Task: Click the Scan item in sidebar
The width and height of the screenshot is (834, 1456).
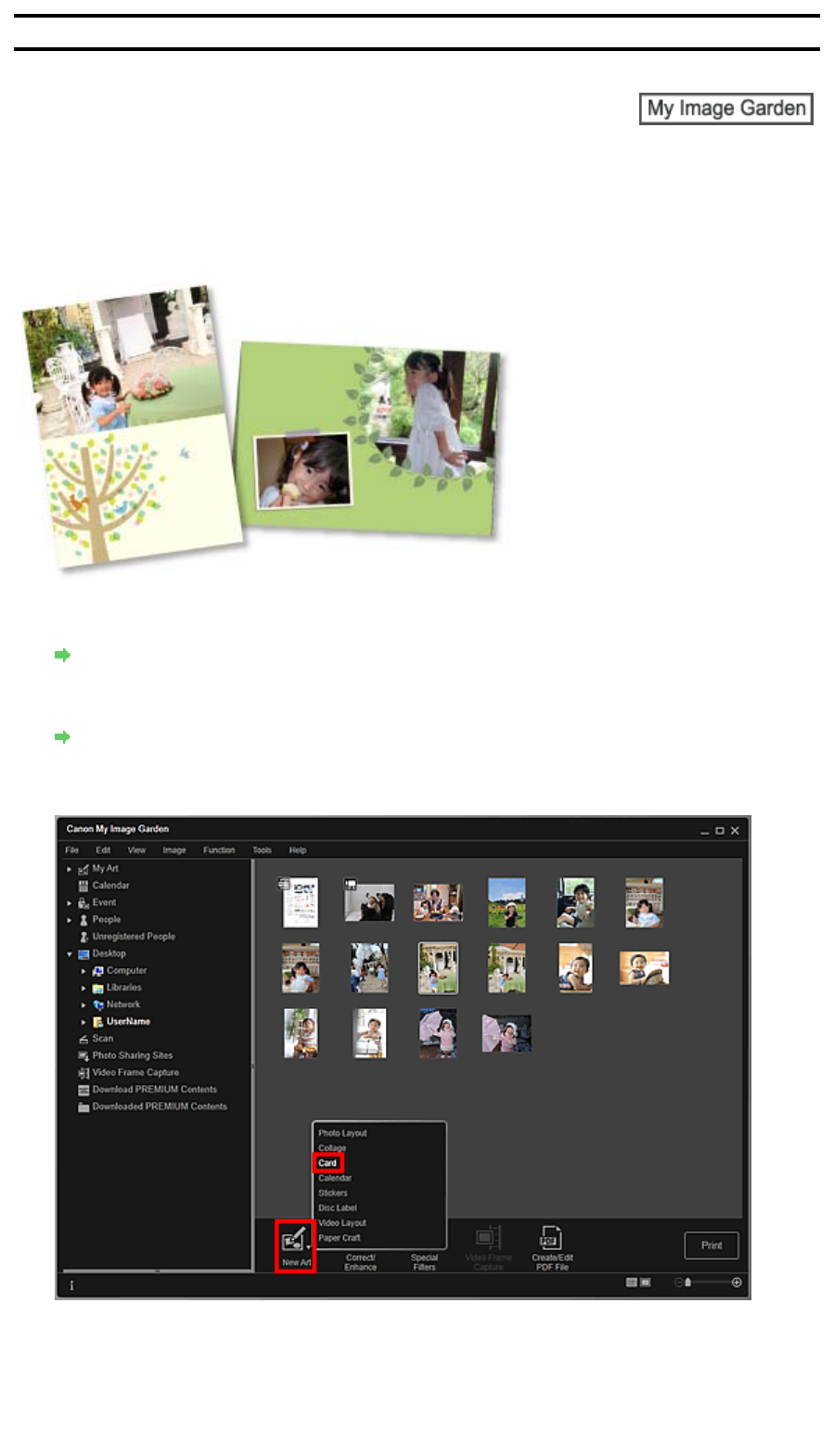Action: [x=102, y=1039]
